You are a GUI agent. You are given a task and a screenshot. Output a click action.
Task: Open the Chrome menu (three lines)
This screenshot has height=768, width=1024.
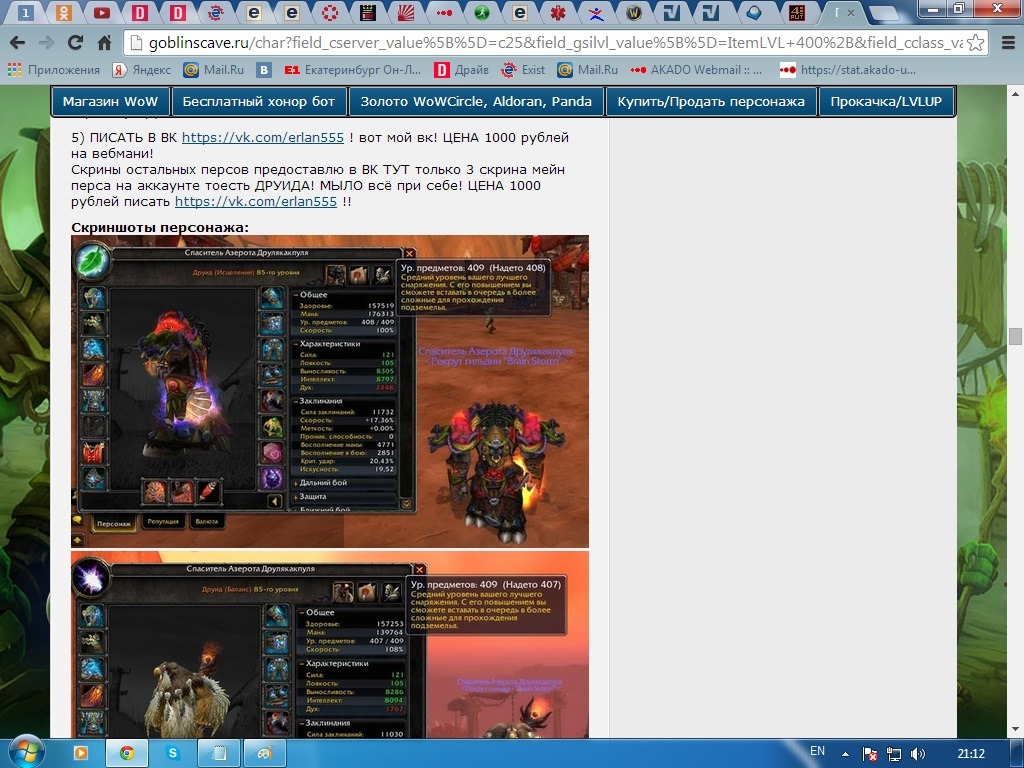click(1008, 43)
